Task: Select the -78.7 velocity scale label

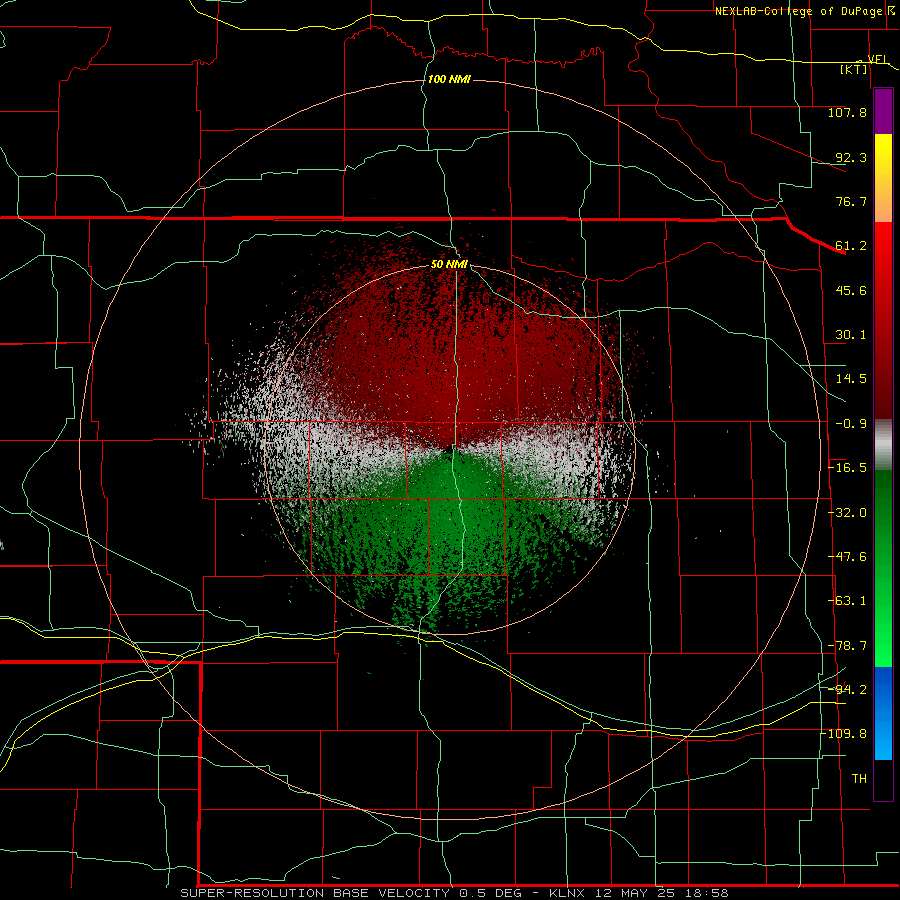Action: click(x=847, y=646)
